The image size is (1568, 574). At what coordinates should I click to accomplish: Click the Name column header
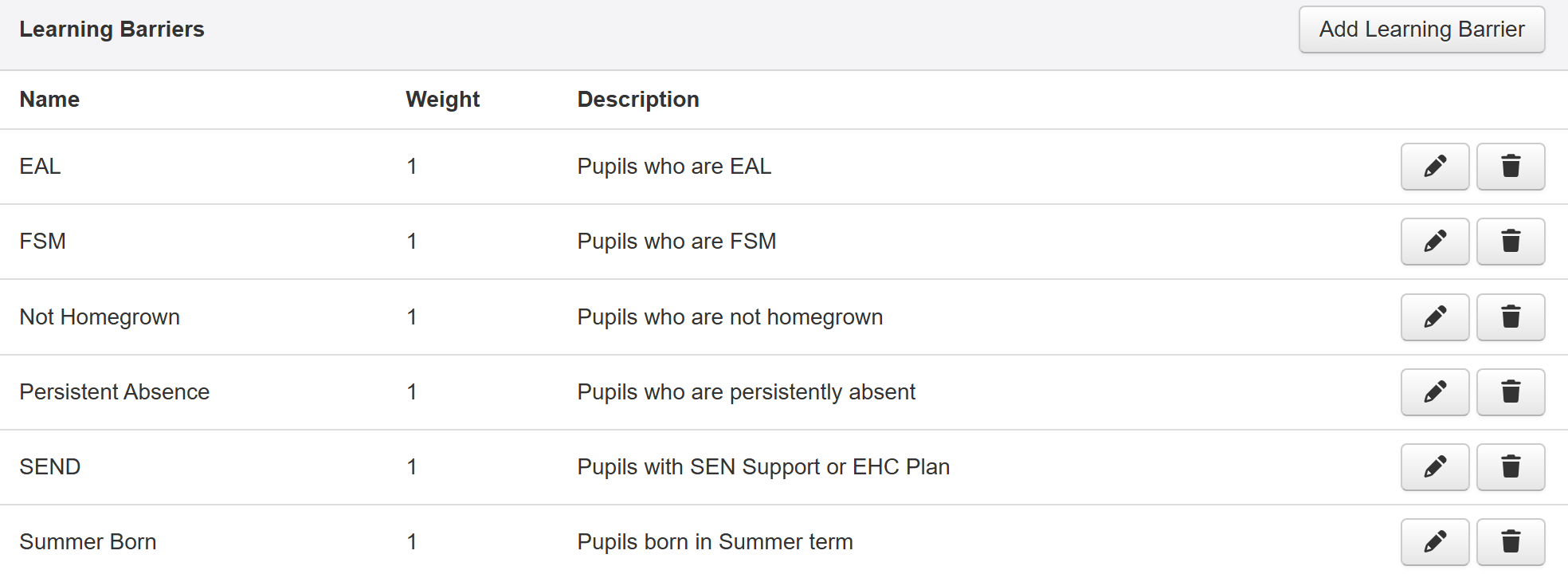49,100
